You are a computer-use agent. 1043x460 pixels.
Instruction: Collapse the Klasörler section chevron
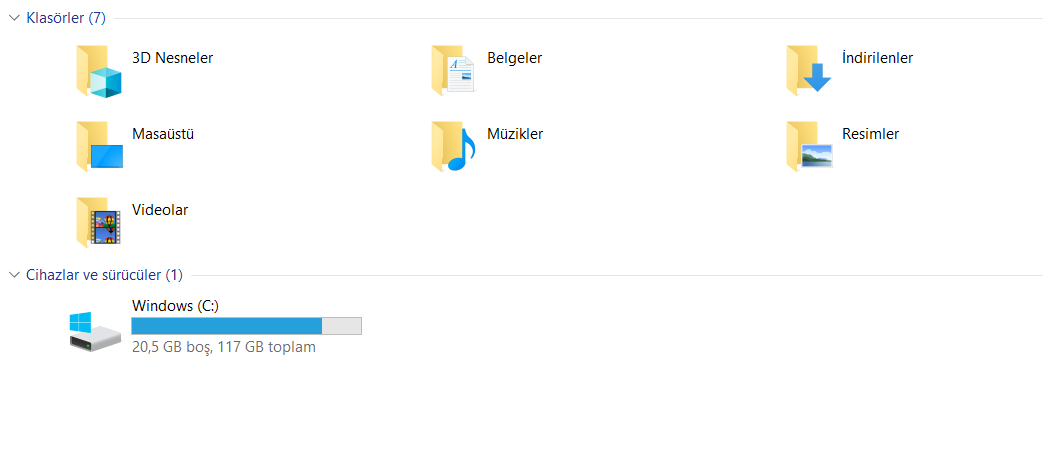tap(15, 18)
